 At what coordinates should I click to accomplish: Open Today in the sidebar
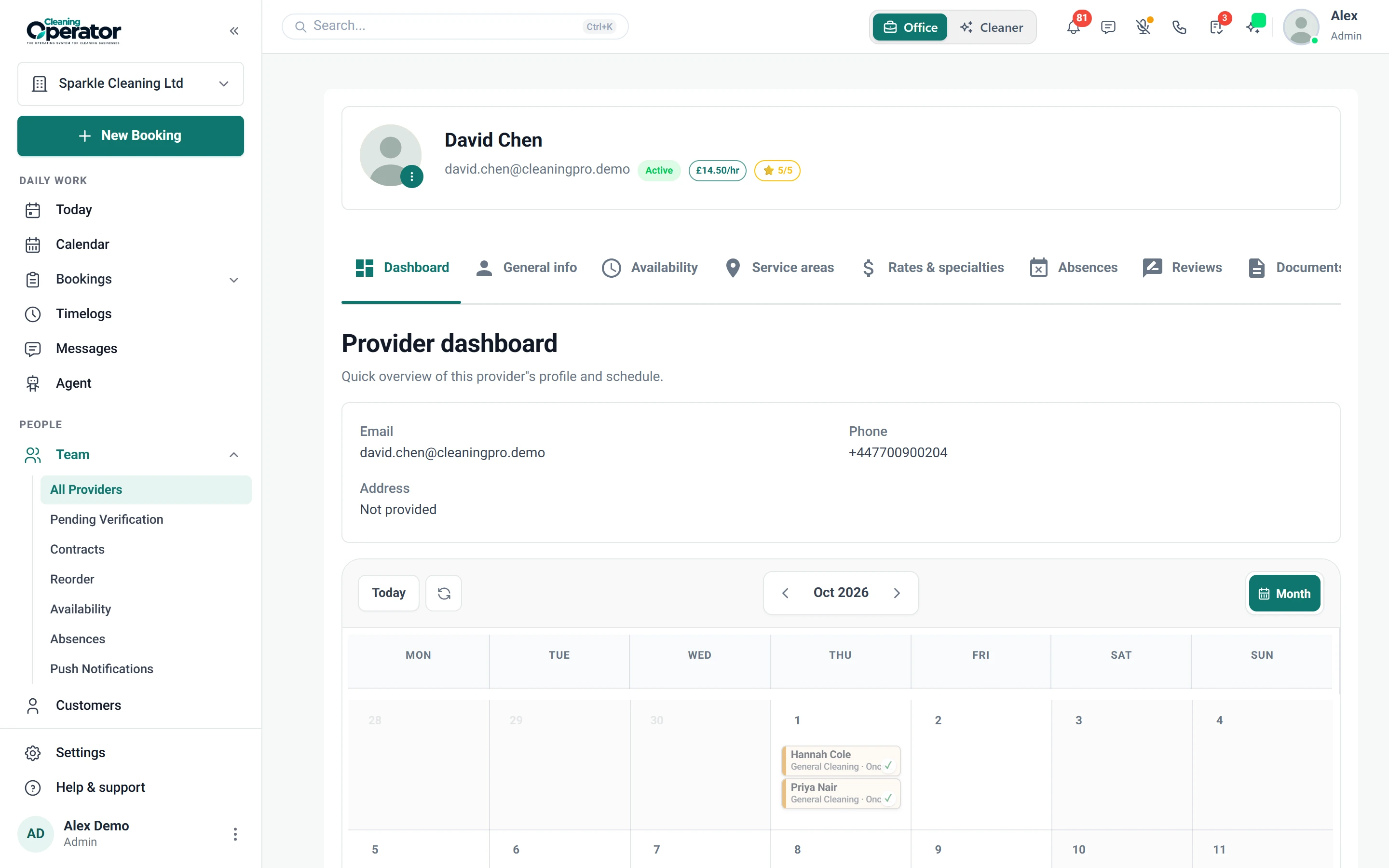point(131,210)
